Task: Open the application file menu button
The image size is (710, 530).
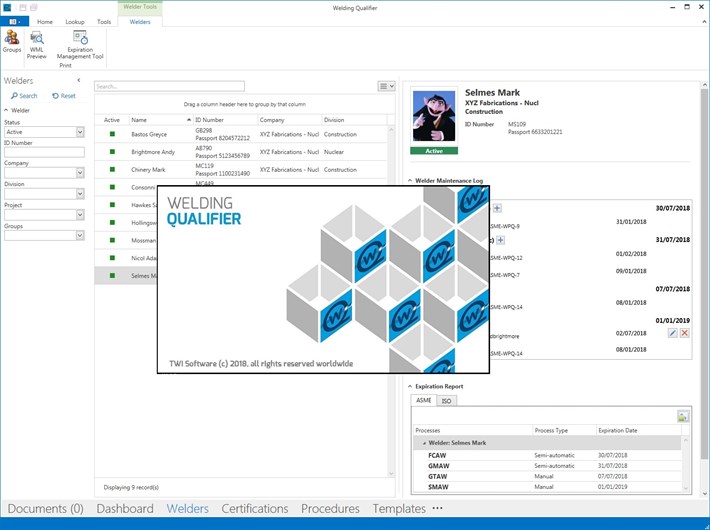Action: pos(14,21)
